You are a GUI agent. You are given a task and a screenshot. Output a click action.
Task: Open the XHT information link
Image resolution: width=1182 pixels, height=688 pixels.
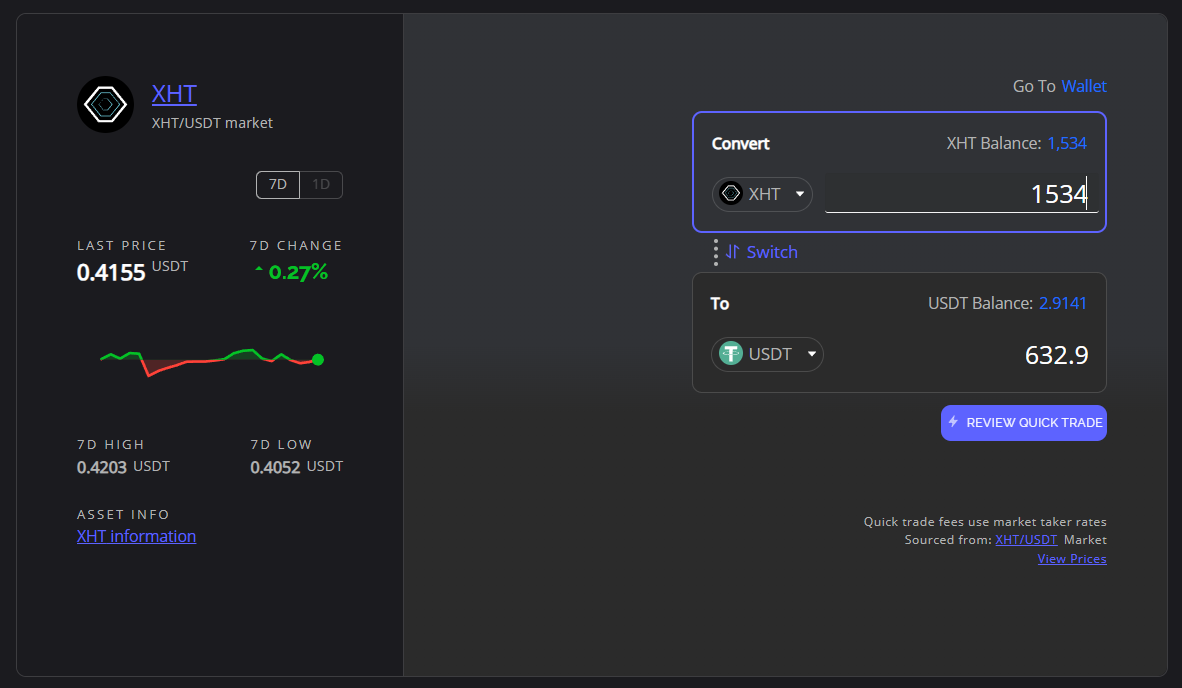click(136, 536)
